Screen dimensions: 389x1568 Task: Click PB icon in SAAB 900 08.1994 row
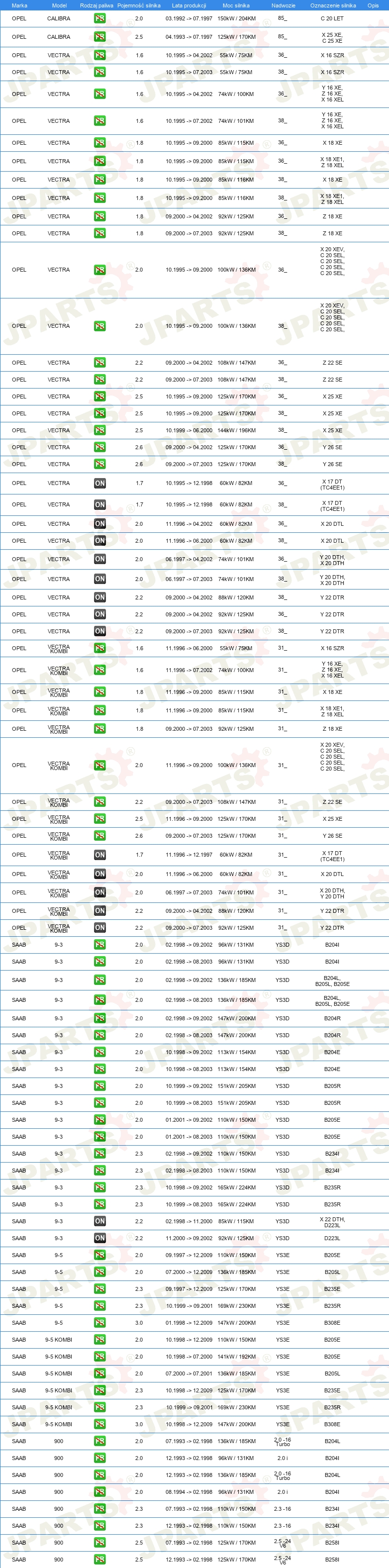pos(100,1492)
